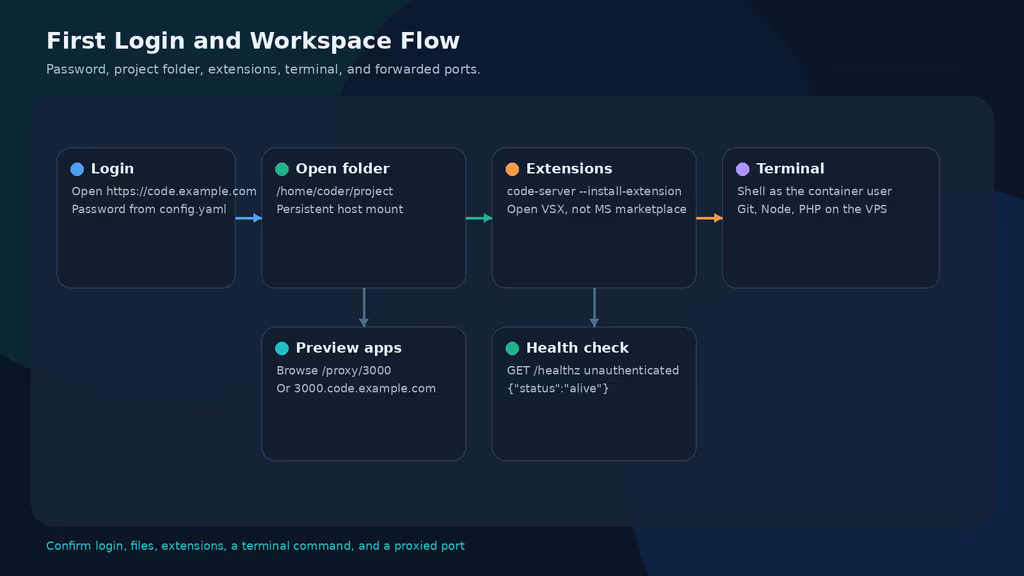The height and width of the screenshot is (576, 1024).
Task: Click the '{"status":"alive"}' response text
Action: [558, 388]
